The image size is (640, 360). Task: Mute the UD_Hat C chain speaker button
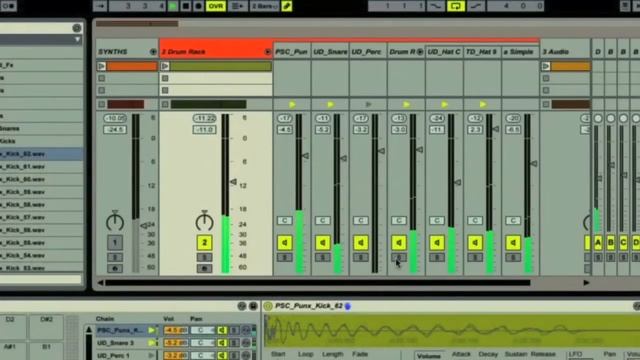pyautogui.click(x=437, y=242)
